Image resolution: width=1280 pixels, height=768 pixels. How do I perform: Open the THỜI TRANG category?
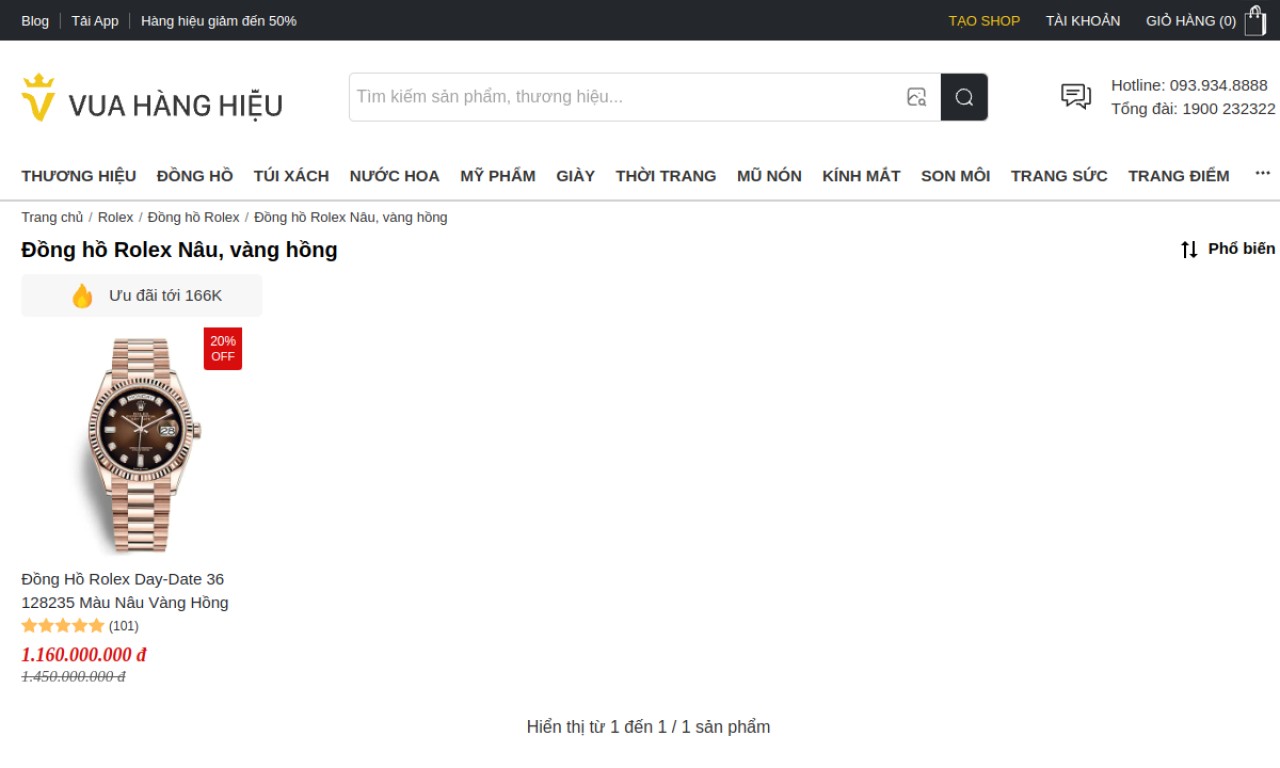(x=666, y=176)
